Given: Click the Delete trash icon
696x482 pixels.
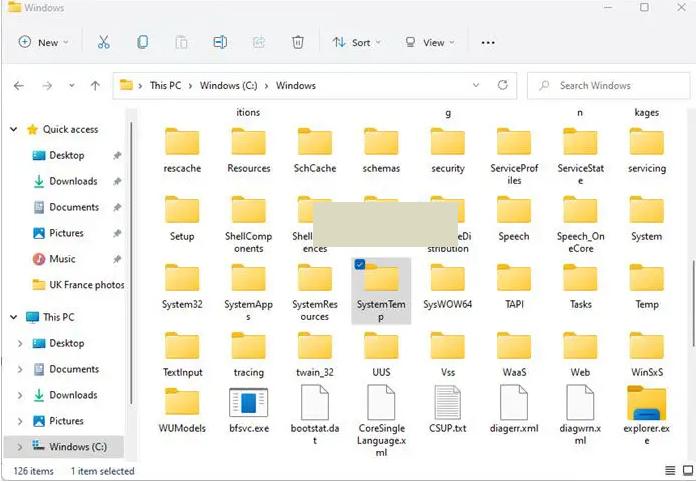Looking at the screenshot, I should [298, 42].
